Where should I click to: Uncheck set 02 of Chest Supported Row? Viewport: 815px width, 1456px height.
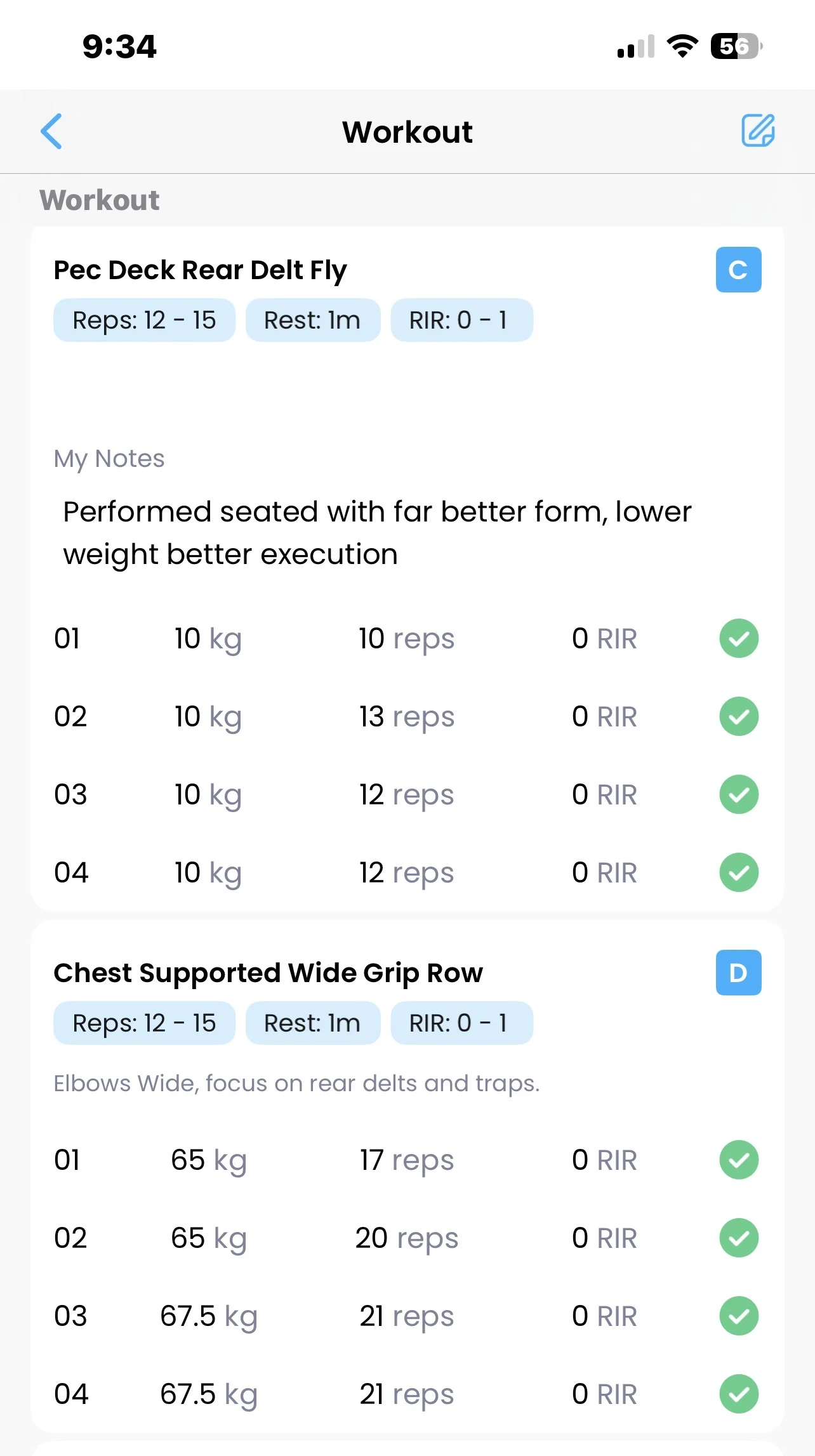point(739,1238)
